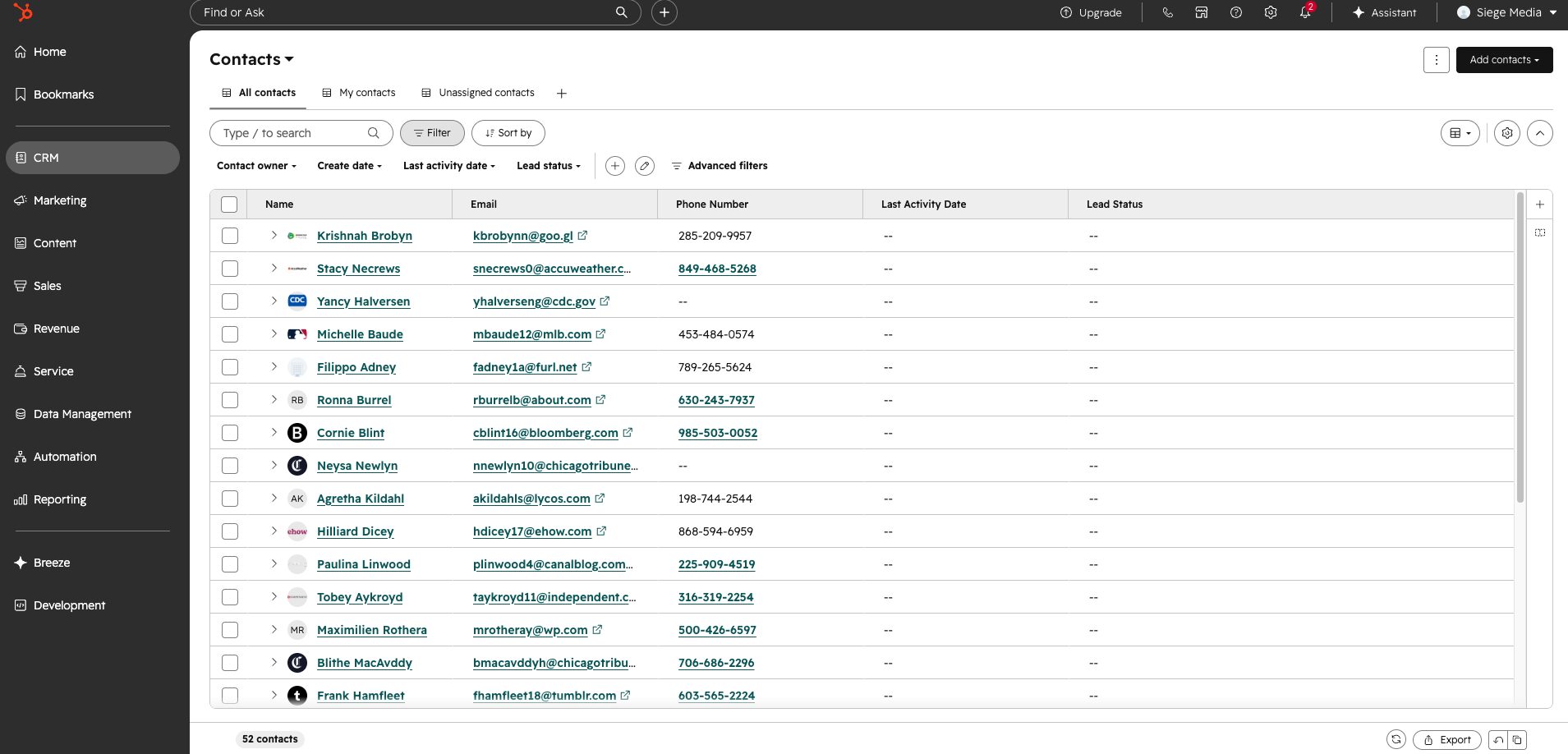
Task: Expand the Neysa Newlyn row chevron
Action: coord(274,465)
